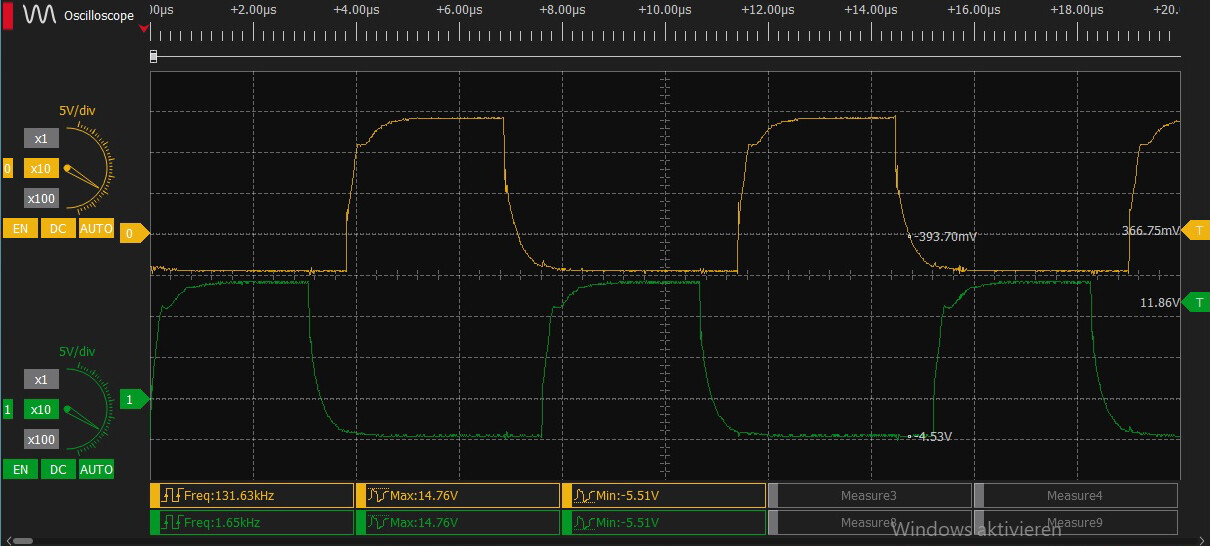Click the -393.70mV cursor readout
The image size is (1210, 546).
coord(946,237)
